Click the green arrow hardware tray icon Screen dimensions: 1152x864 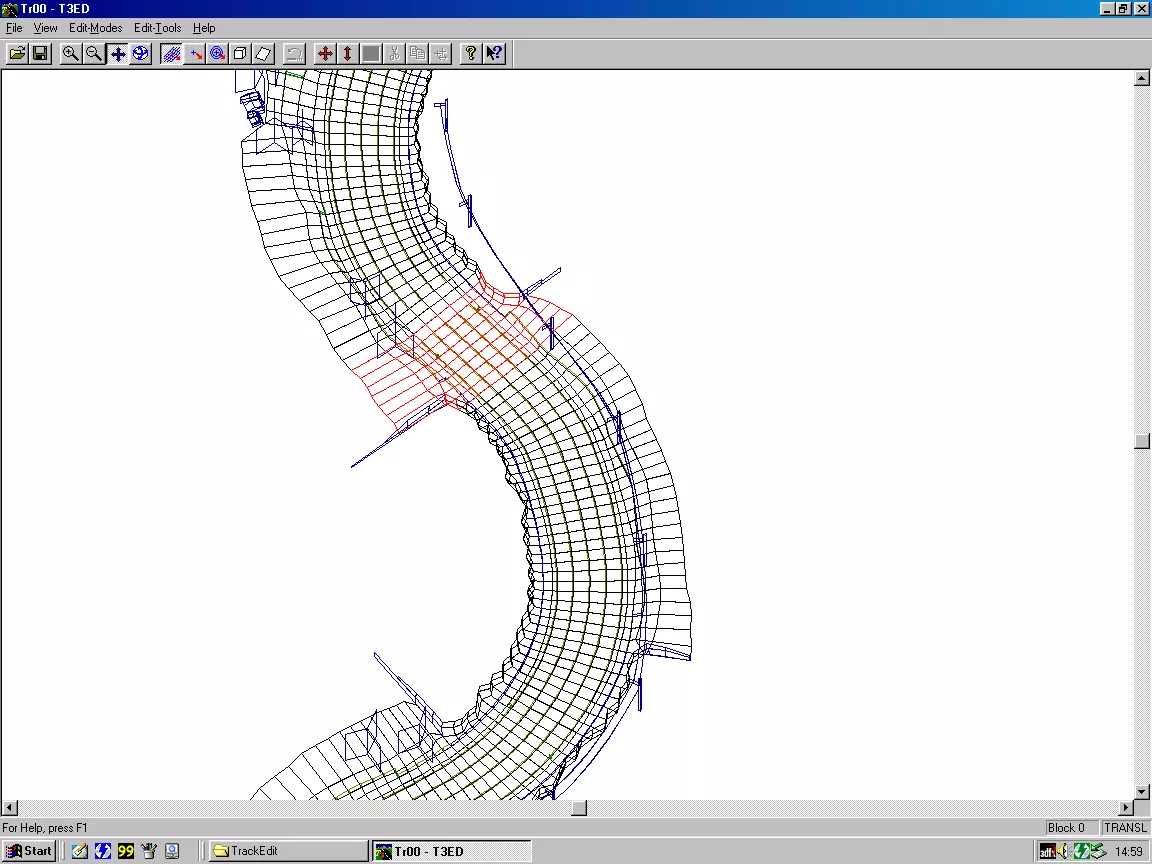pyautogui.click(x=1098, y=852)
